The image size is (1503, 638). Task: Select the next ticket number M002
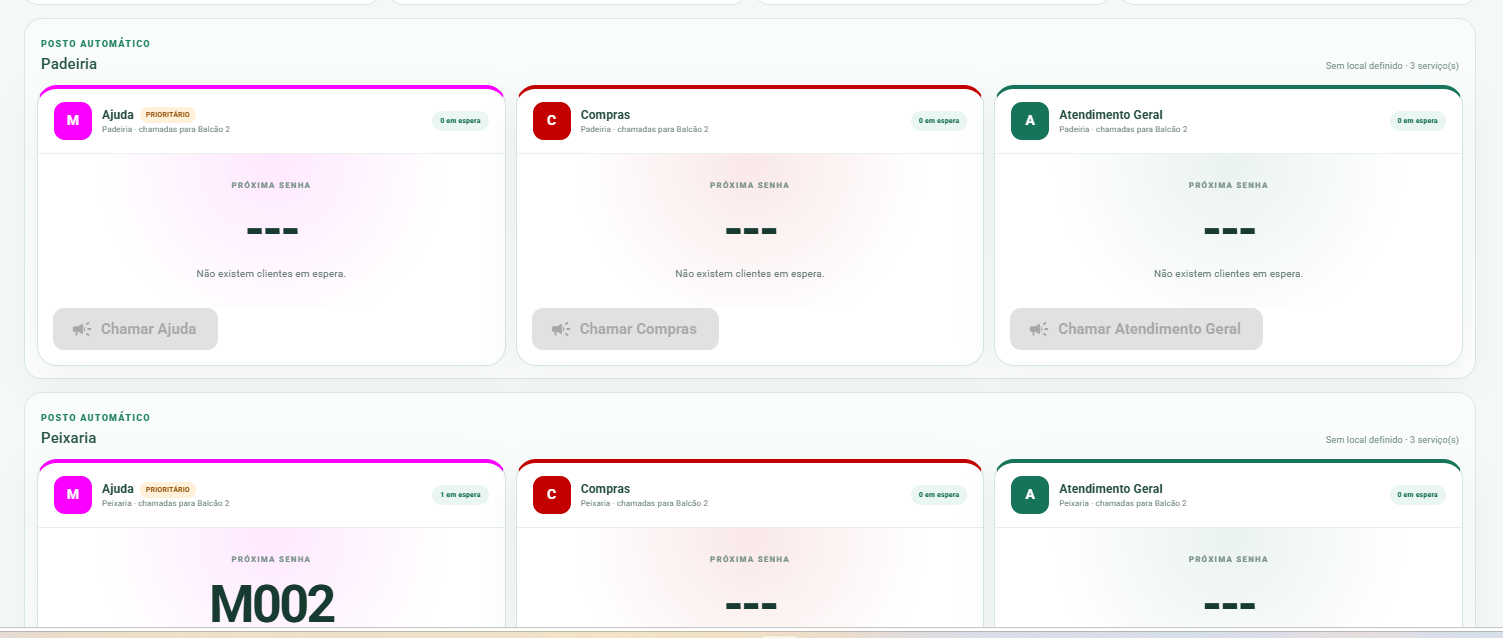(x=272, y=605)
